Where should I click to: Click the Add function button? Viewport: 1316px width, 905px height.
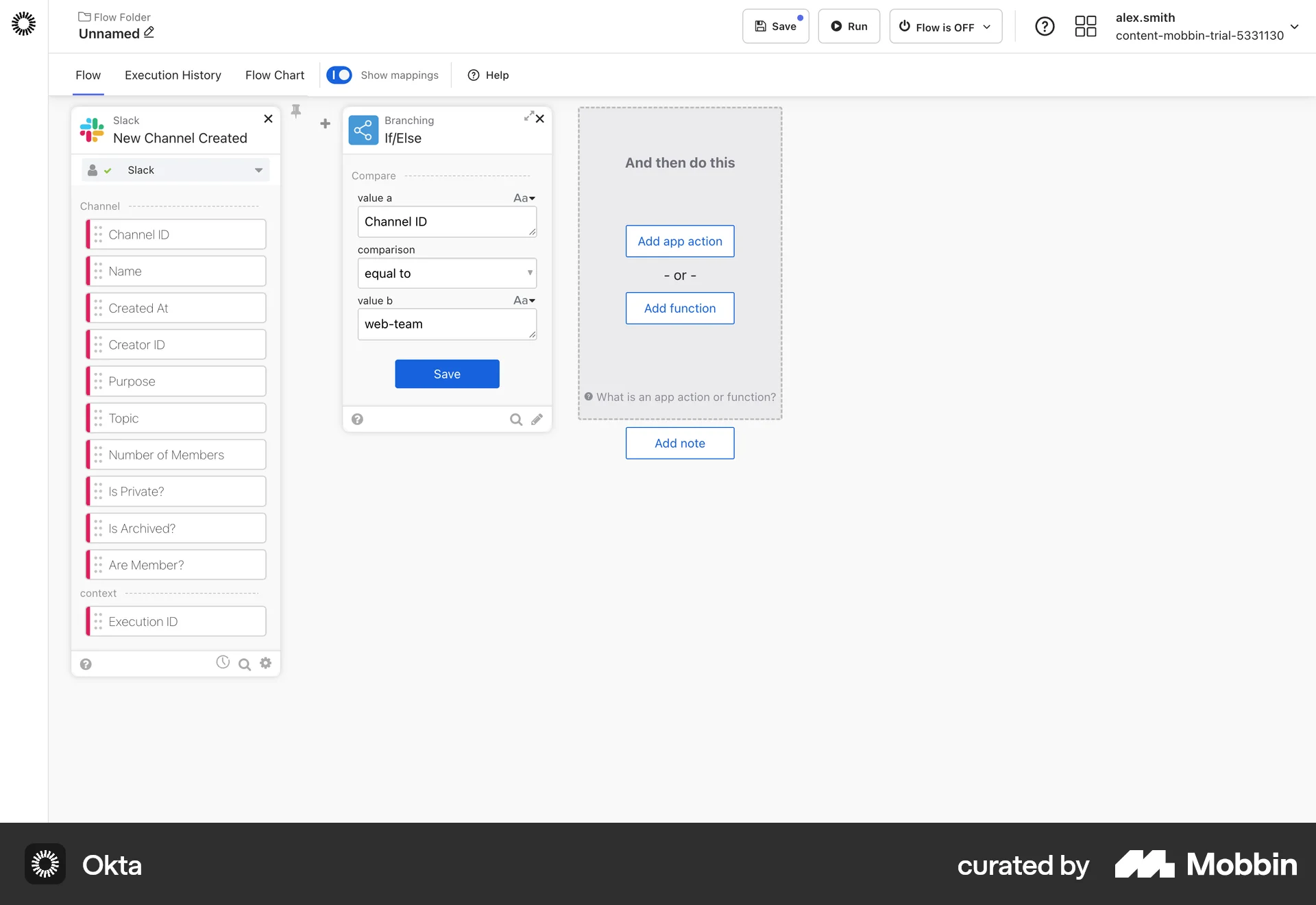pos(679,308)
